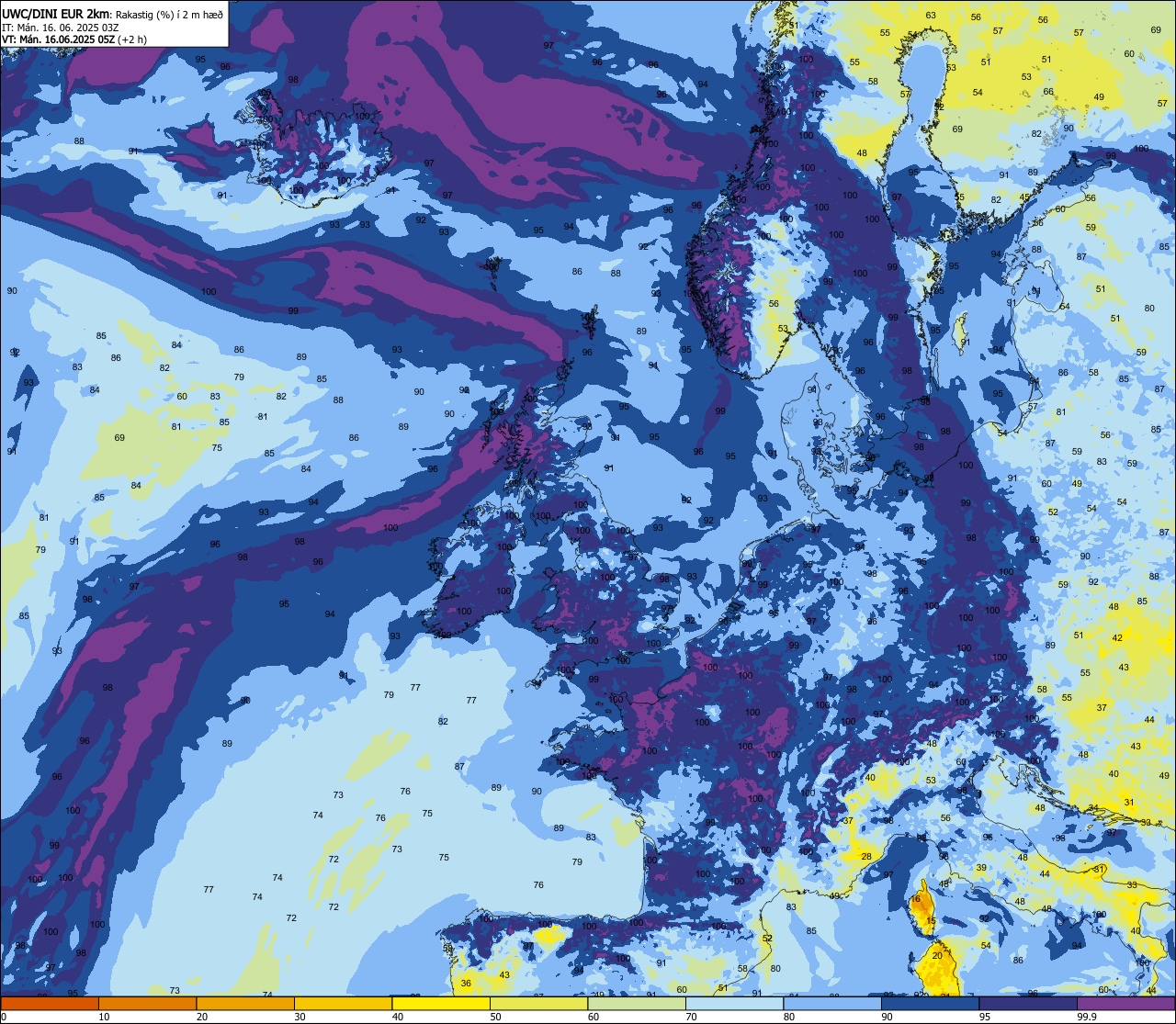This screenshot has height=1024, width=1176.
Task: Click the humidity value '28' in southern France
Action: (x=865, y=856)
